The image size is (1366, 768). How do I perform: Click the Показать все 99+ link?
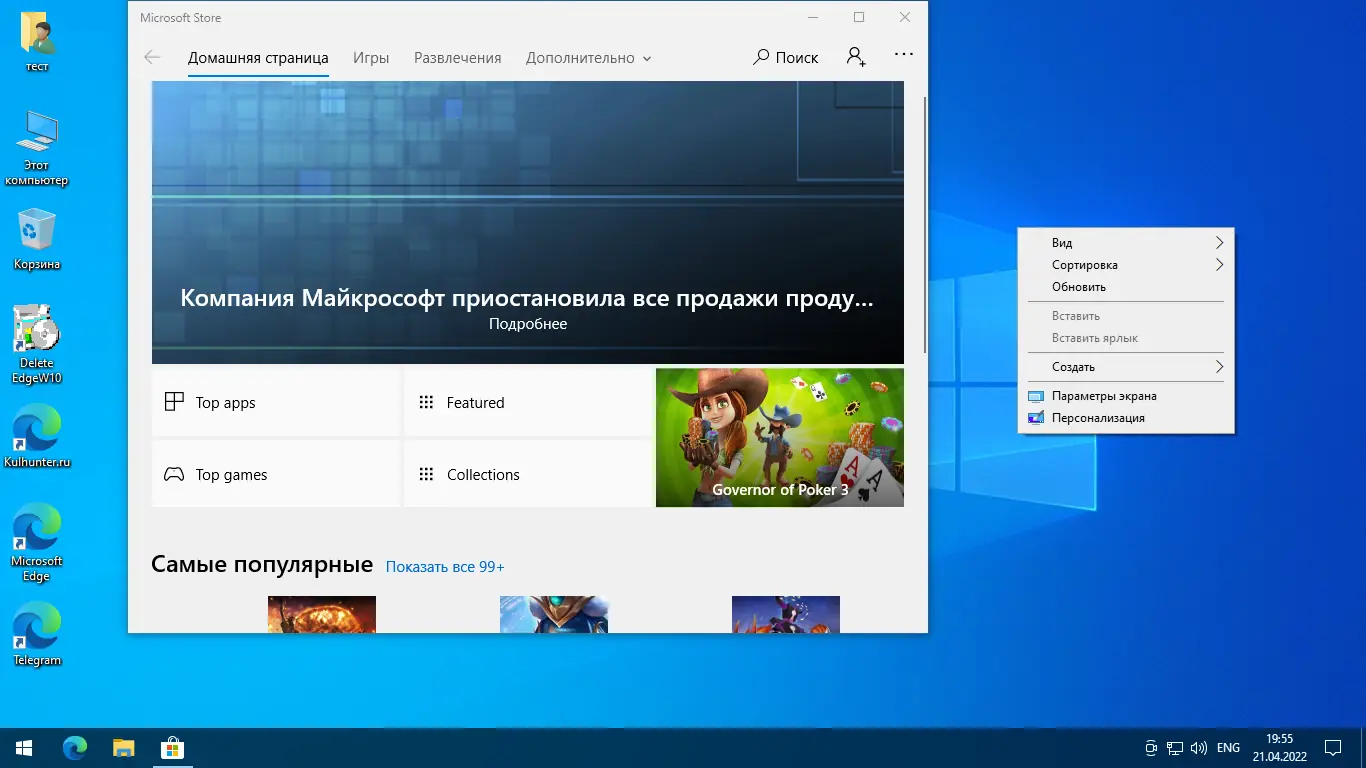pyautogui.click(x=445, y=567)
